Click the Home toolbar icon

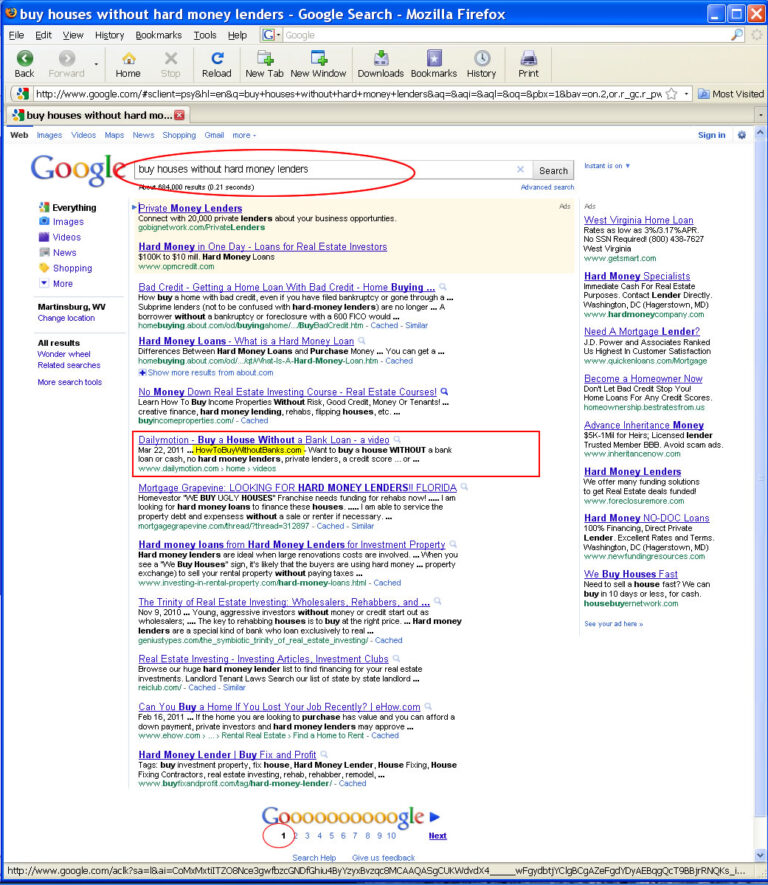pyautogui.click(x=128, y=58)
